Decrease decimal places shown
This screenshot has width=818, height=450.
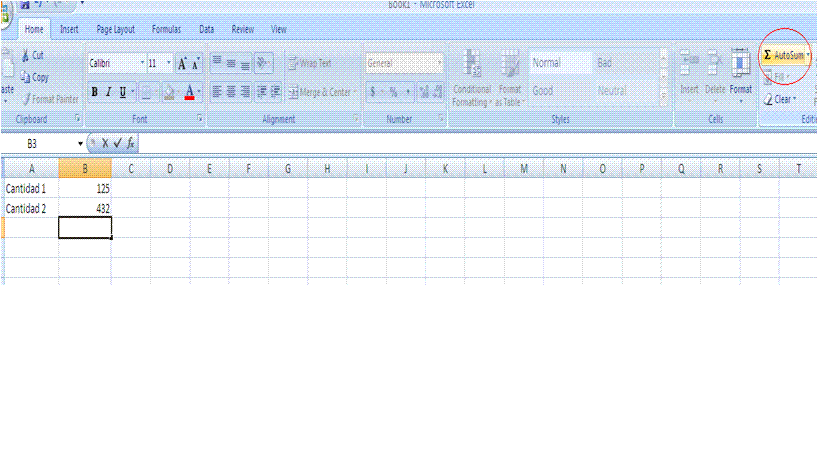pyautogui.click(x=438, y=92)
